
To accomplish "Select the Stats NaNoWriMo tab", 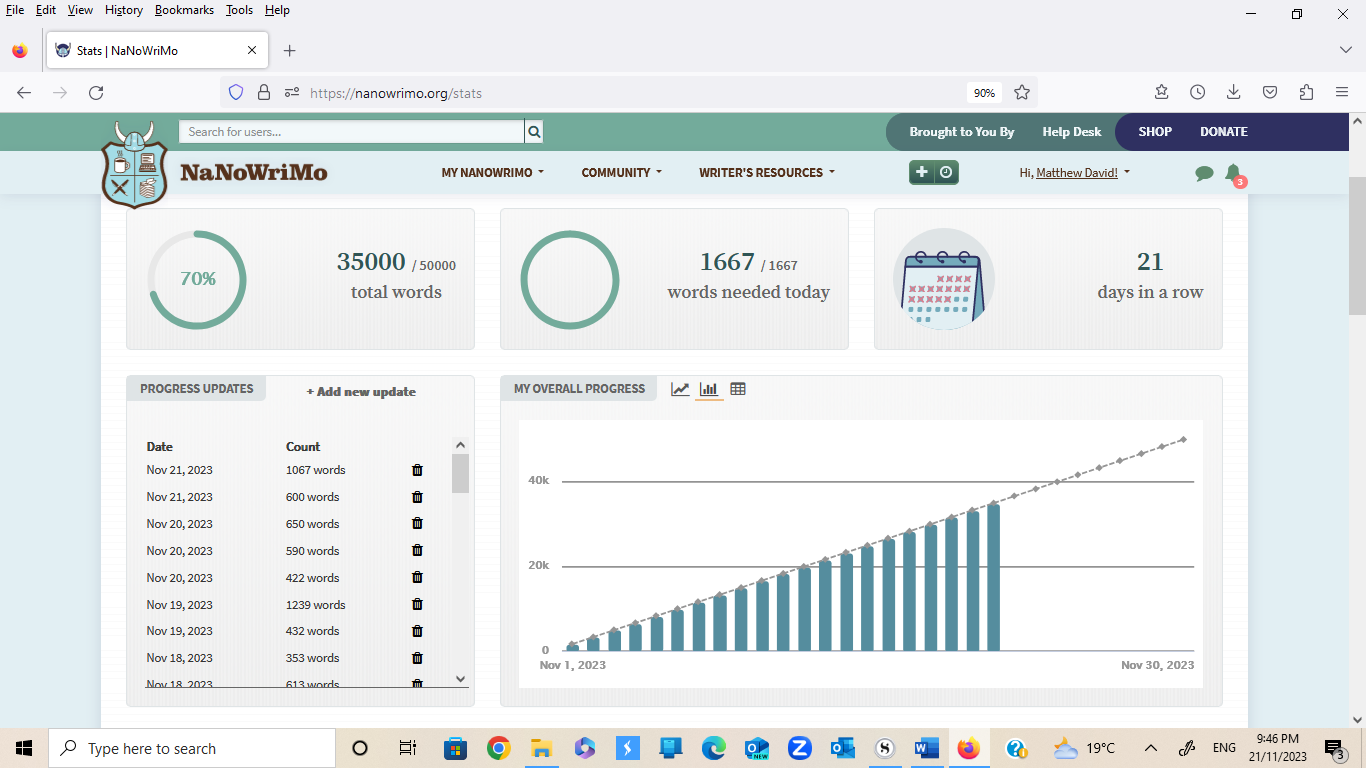I will 156,50.
